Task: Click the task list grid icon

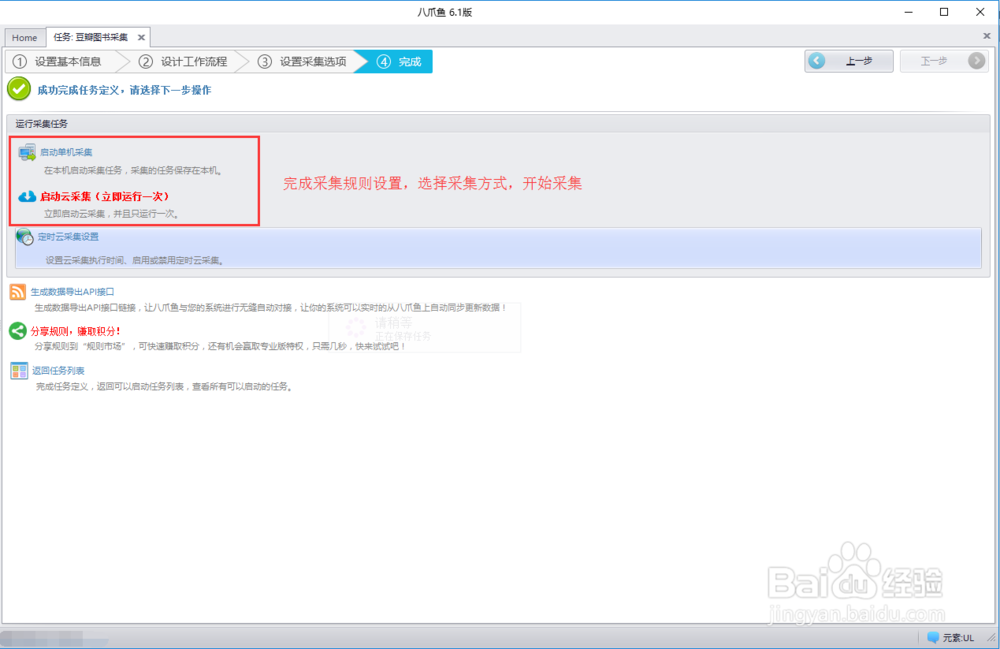Action: [x=19, y=370]
